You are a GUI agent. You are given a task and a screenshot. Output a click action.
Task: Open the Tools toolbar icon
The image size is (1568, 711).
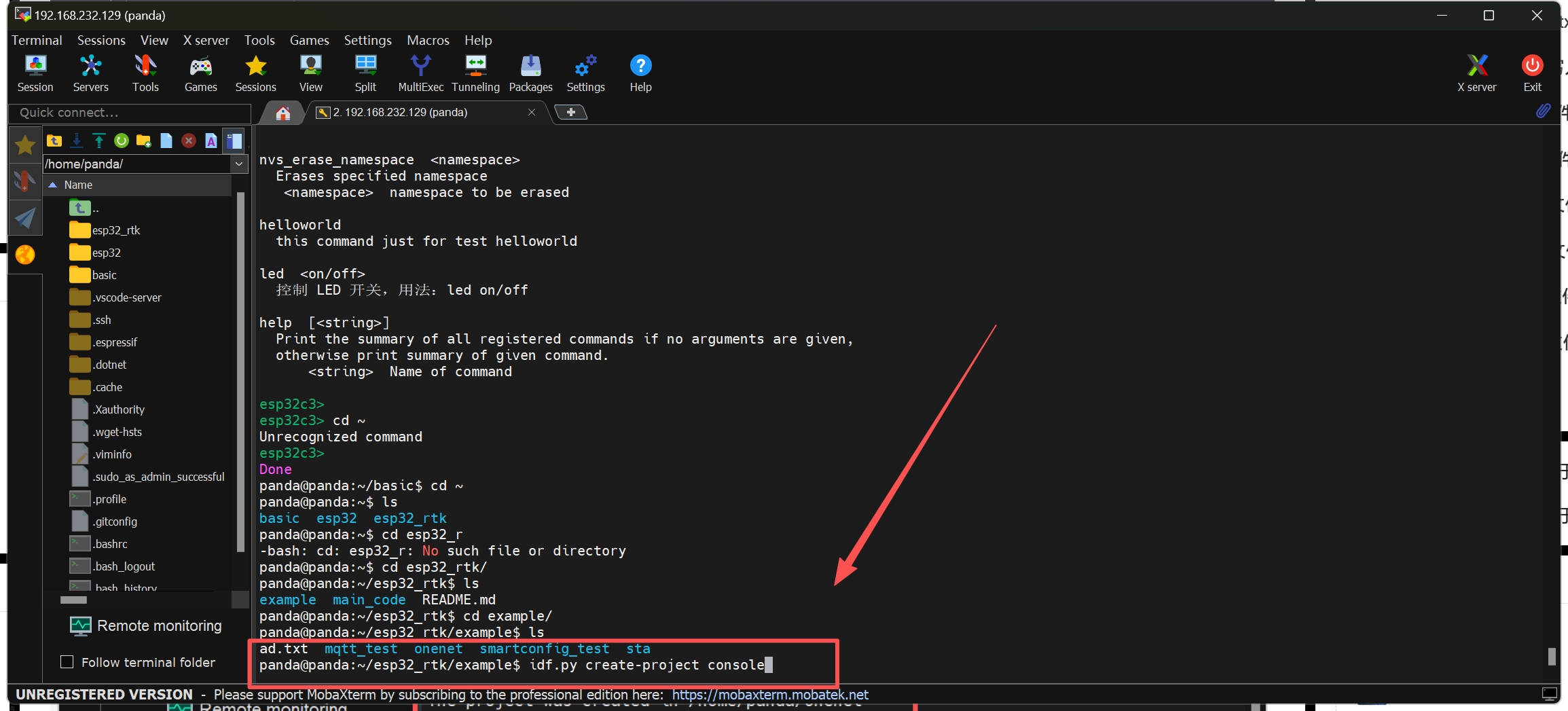[x=145, y=73]
